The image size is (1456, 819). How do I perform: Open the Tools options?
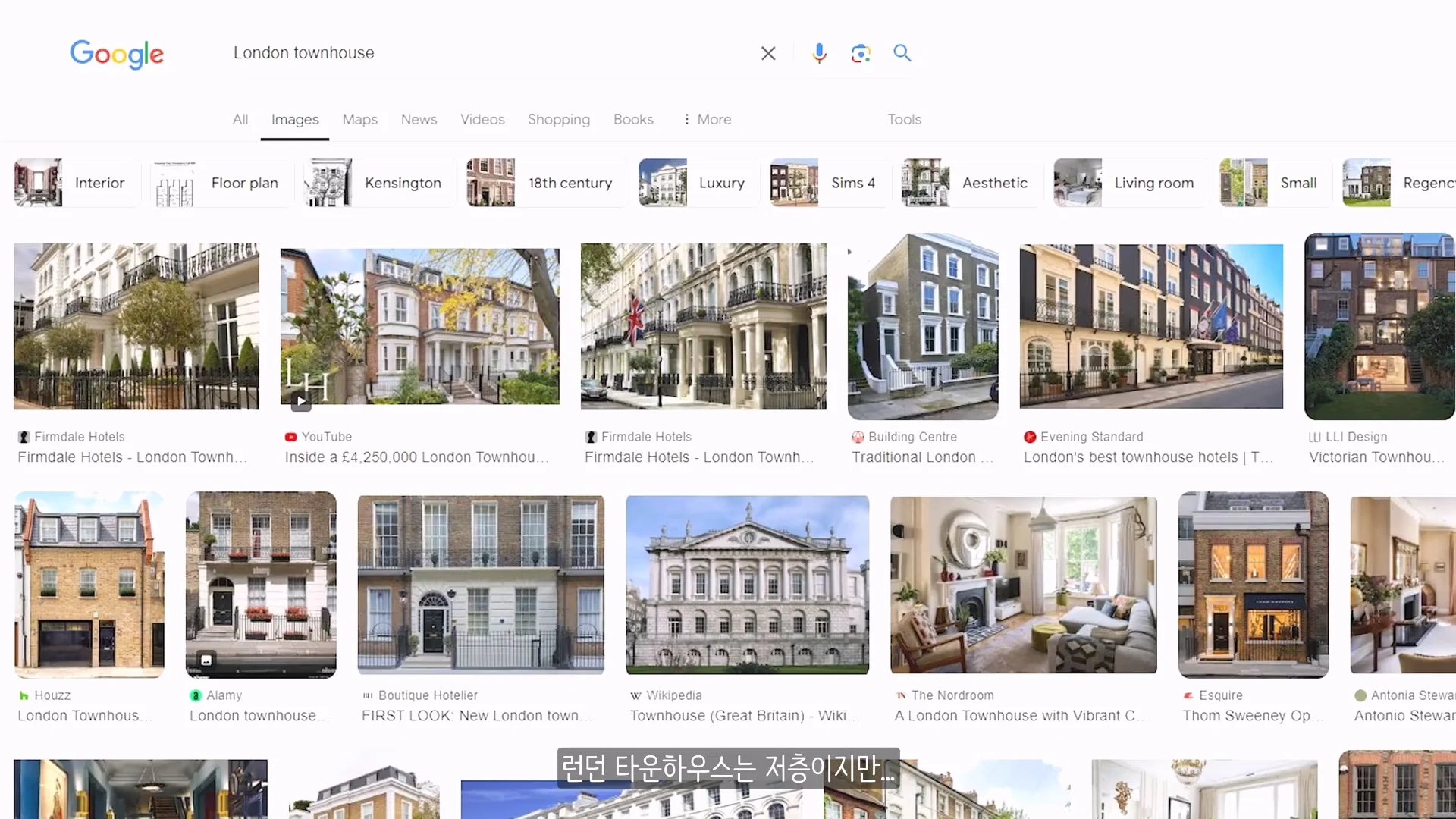(905, 119)
